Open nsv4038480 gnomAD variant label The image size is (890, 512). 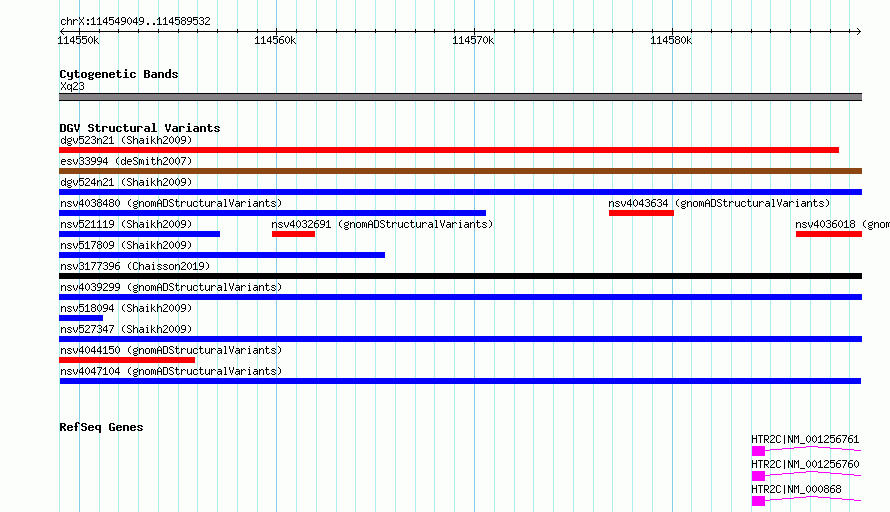171,203
